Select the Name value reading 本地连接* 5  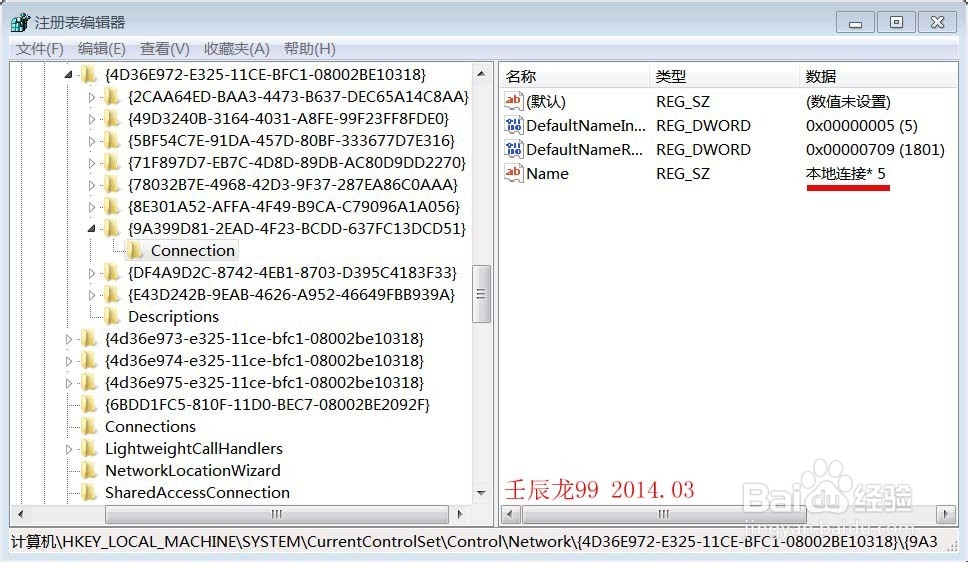pos(845,174)
